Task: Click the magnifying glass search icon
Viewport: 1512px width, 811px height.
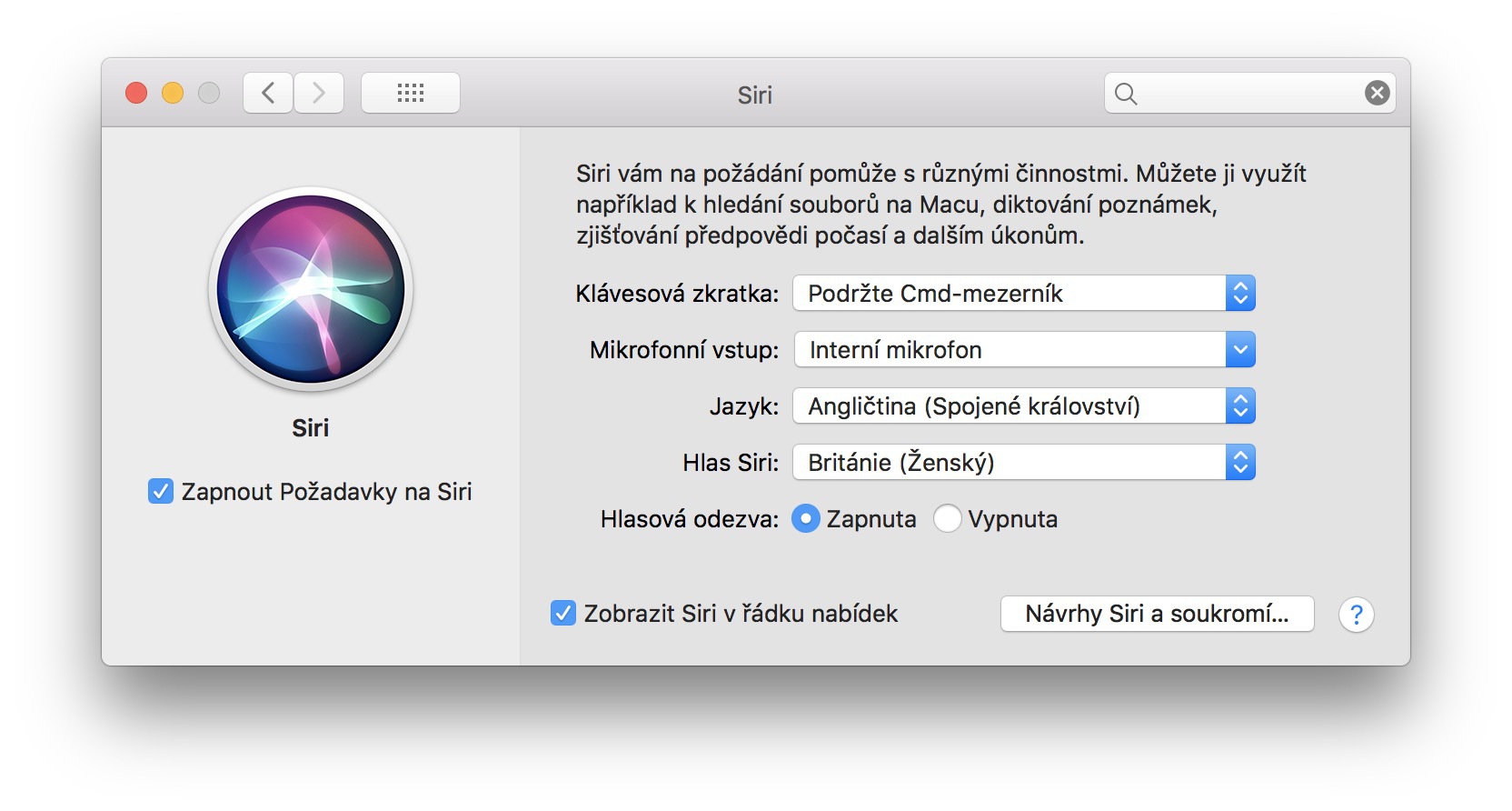Action: pos(1126,94)
